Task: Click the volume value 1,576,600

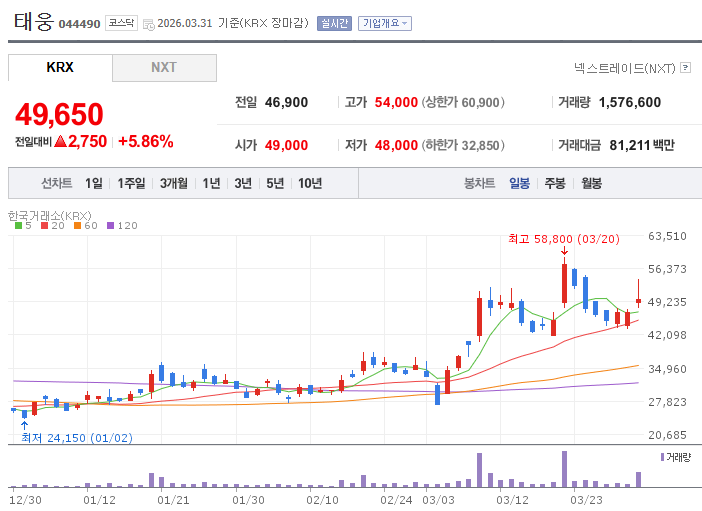Action: point(629,102)
